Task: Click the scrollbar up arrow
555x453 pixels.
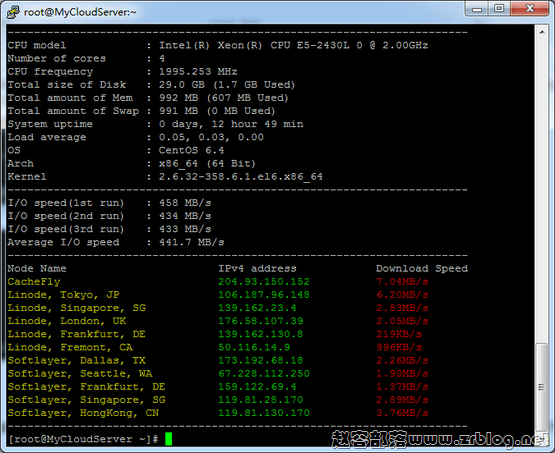Action: pyautogui.click(x=542, y=32)
